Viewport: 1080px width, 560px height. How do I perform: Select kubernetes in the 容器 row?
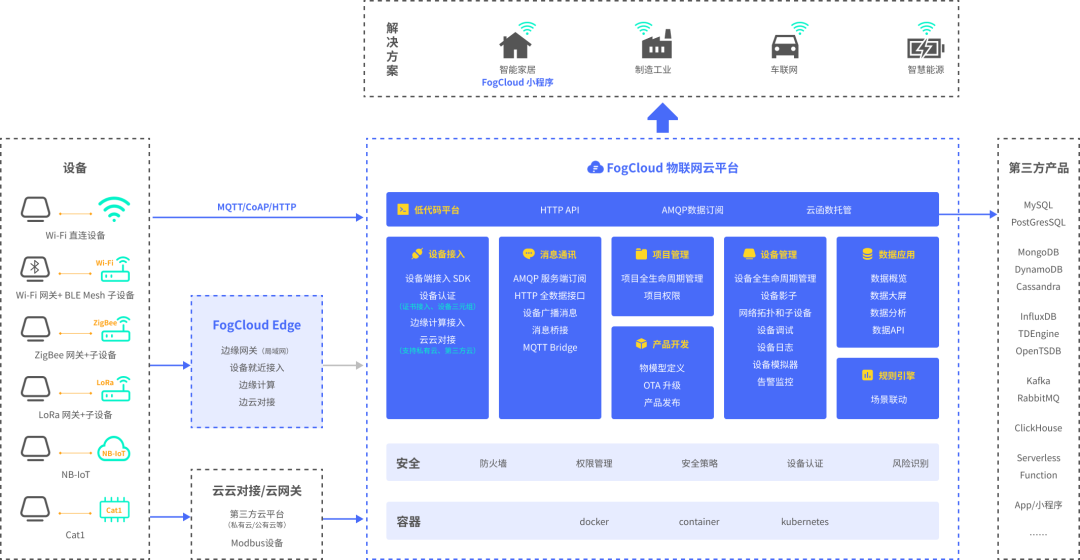(804, 521)
